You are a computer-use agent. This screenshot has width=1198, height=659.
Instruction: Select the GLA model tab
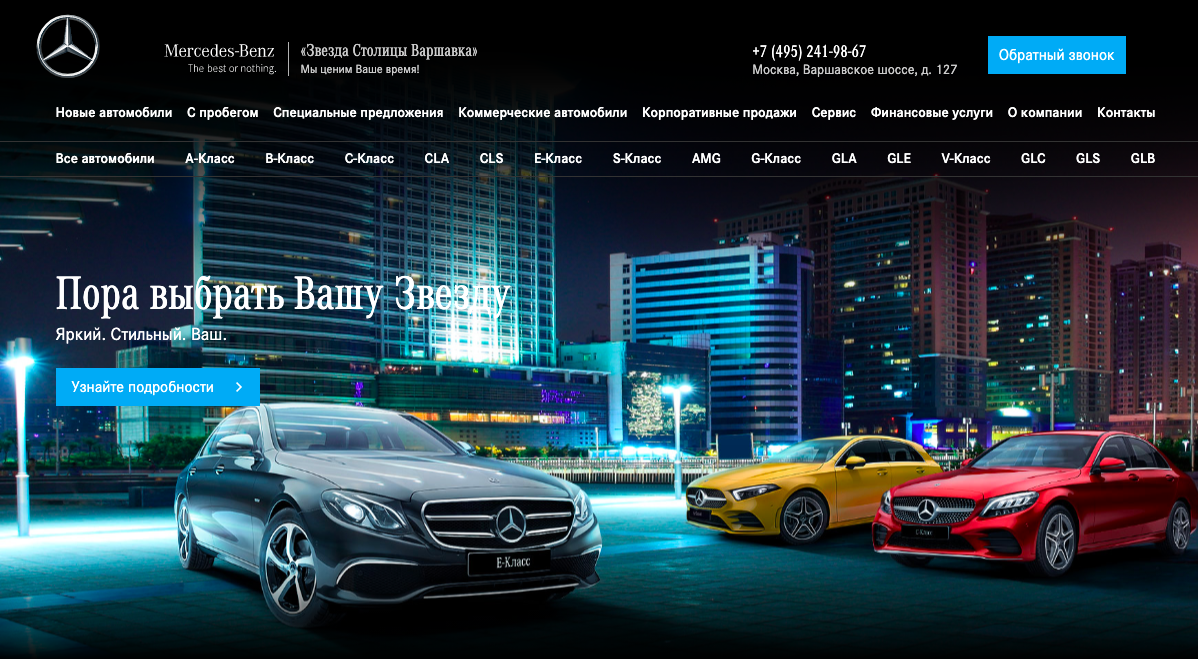pos(844,159)
